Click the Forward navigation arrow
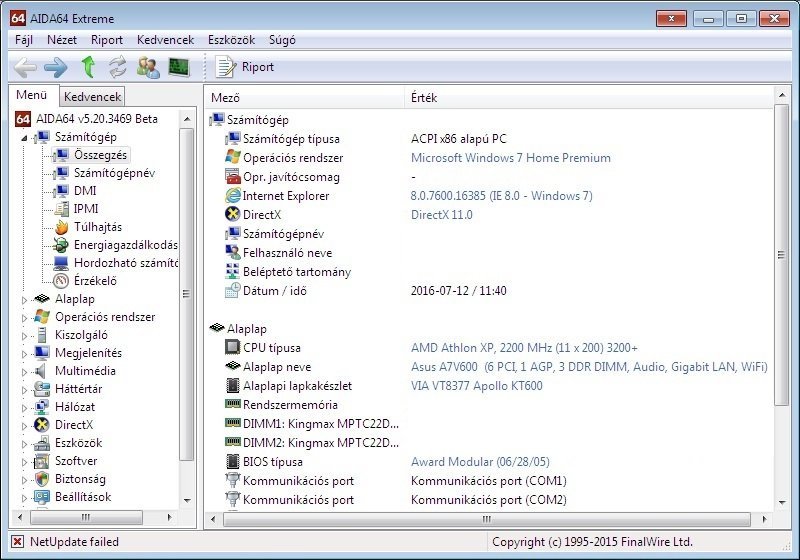Screen dimensions: 800x560 pyautogui.click(x=56, y=67)
